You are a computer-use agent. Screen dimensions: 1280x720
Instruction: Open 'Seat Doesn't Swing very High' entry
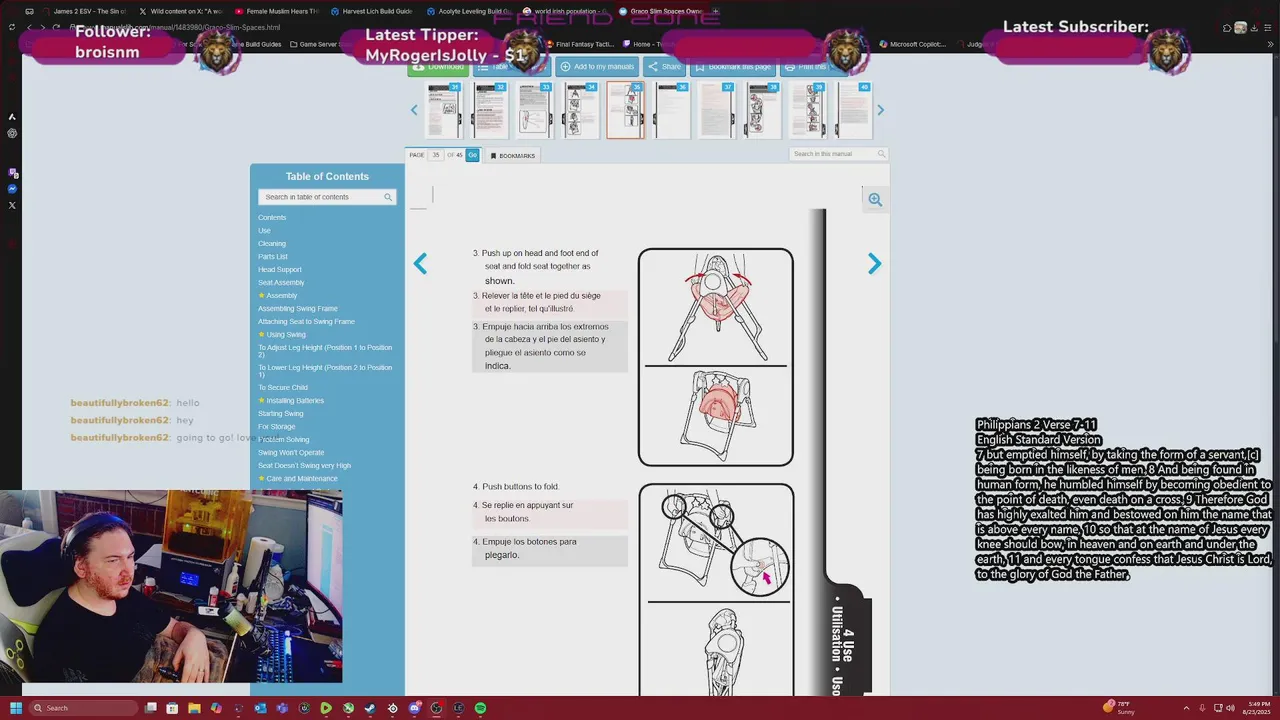304,466
